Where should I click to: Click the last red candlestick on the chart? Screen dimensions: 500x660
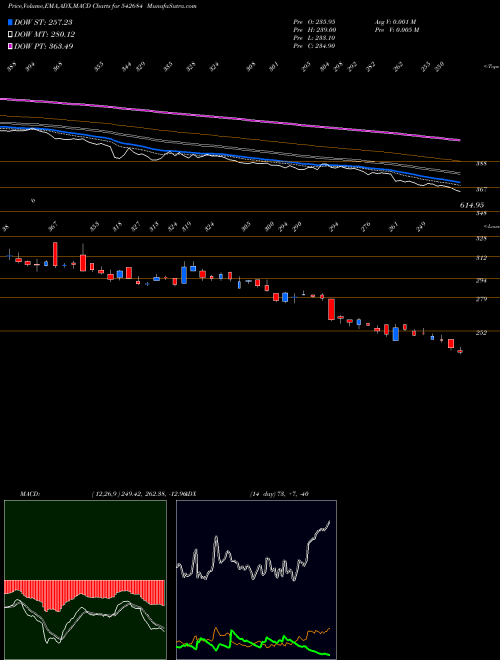[x=460, y=351]
